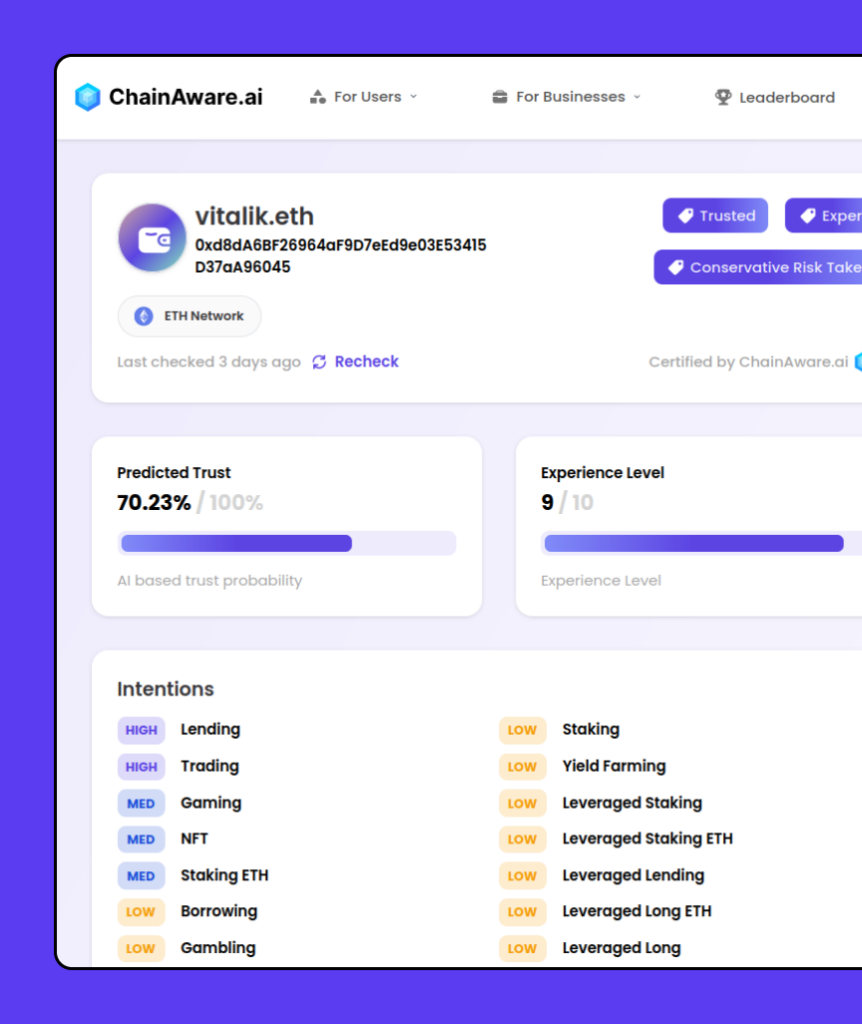Click the Ethereum icon in the ETH Network chip
Viewport: 862px width, 1024px height.
pos(144,316)
